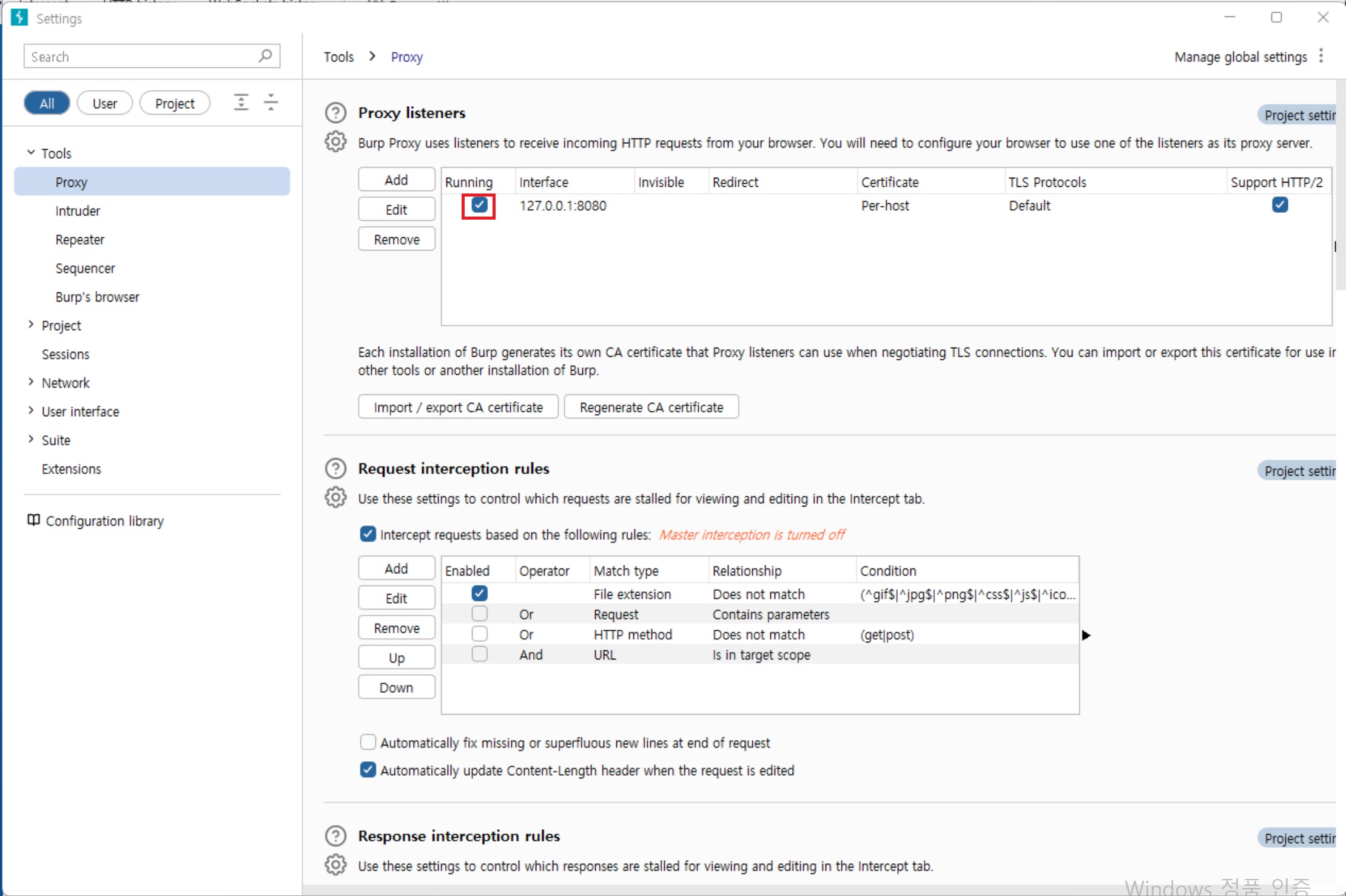Expand the Network settings tree node
Image resolution: width=1346 pixels, height=896 pixels.
pyautogui.click(x=31, y=382)
